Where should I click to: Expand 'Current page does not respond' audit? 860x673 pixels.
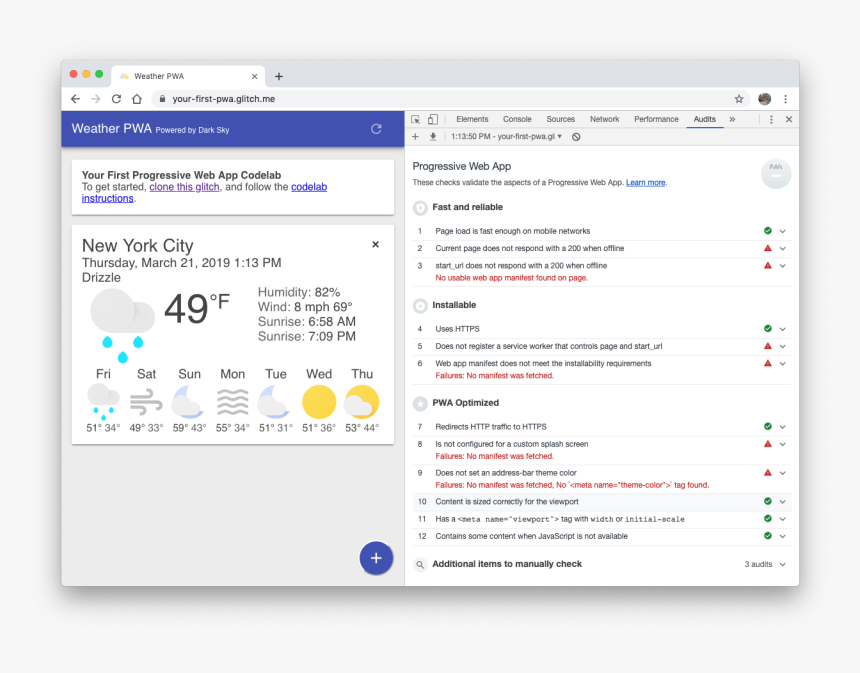783,248
